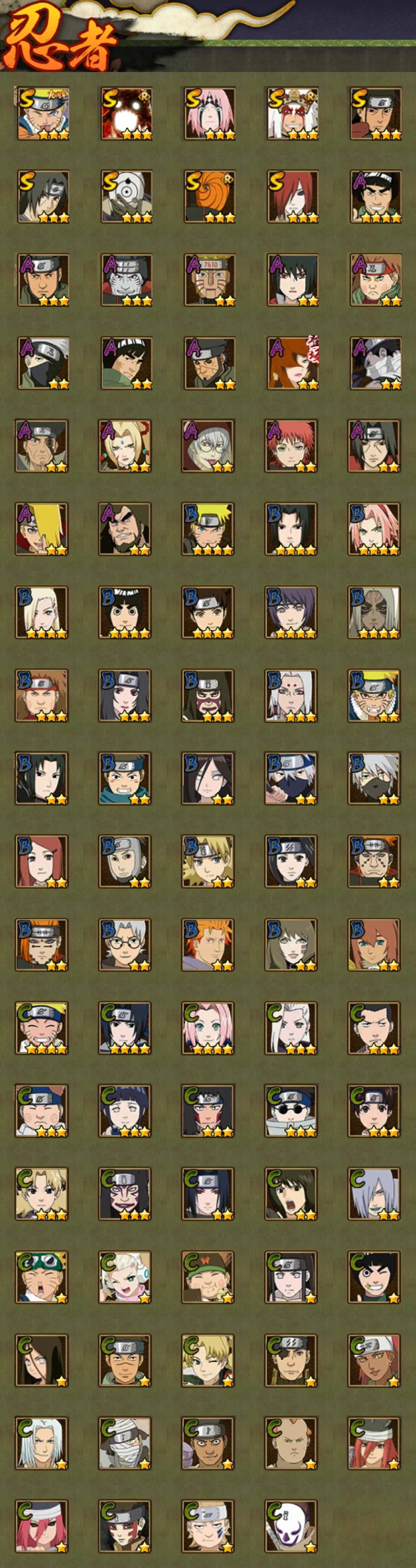Open the A-rank blue shark-faced Kisame portrait
Screen dimensions: 416x1568
click(x=125, y=280)
